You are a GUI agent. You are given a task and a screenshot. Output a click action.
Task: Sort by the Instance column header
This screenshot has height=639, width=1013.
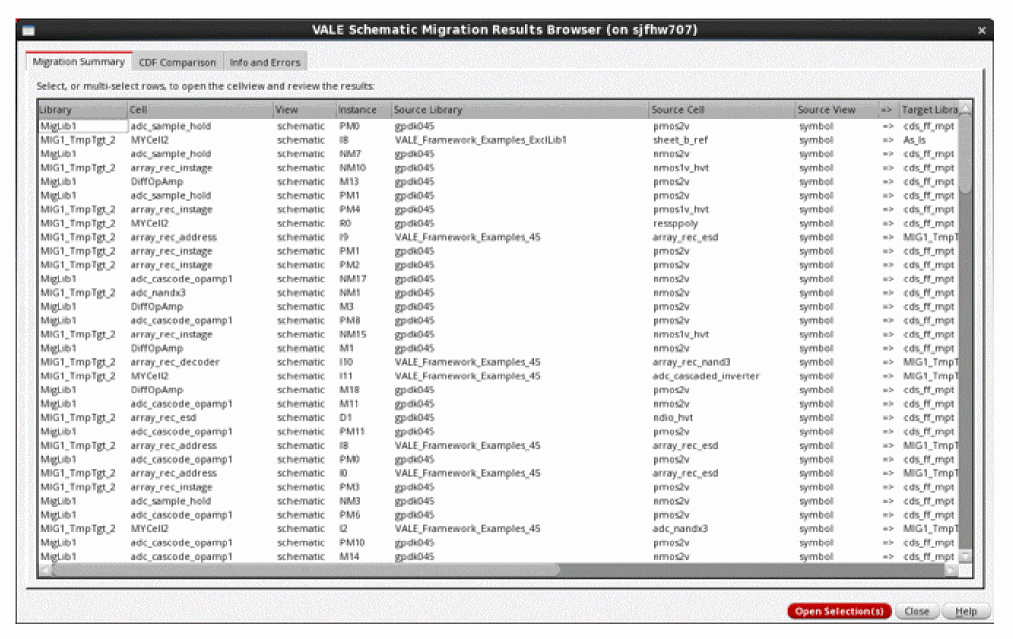pos(364,109)
